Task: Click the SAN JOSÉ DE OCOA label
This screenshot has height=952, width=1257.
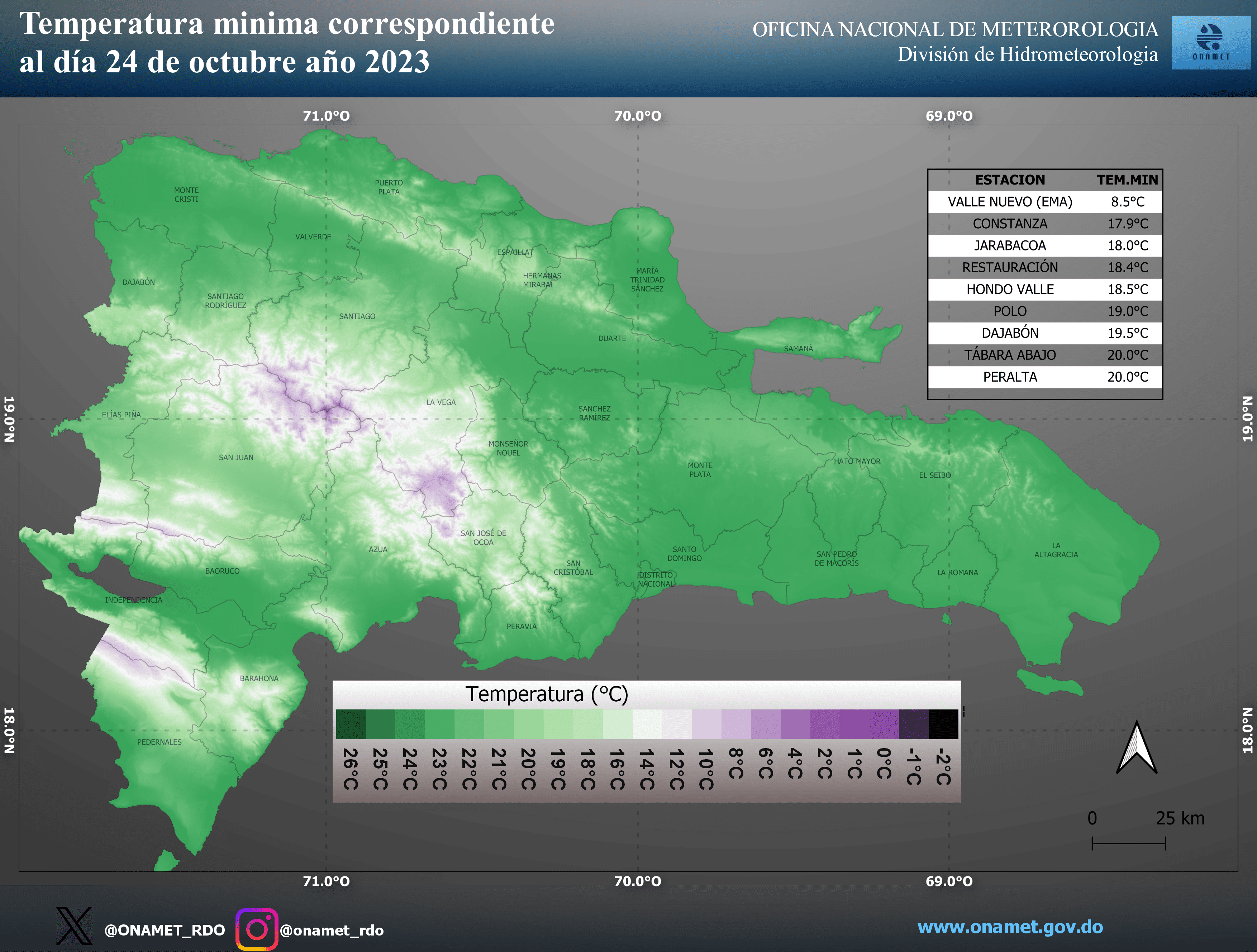Action: [x=483, y=537]
